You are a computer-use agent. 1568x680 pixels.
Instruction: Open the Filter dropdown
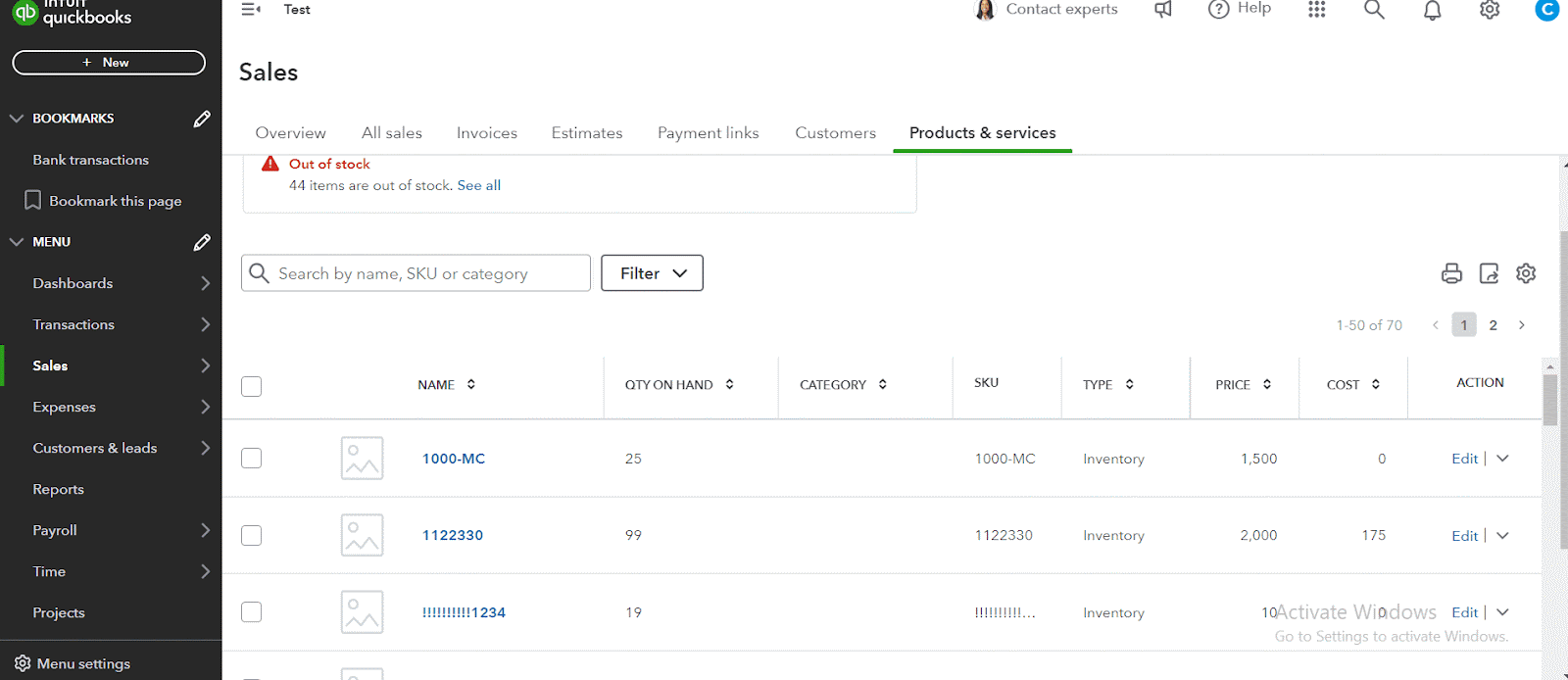652,273
